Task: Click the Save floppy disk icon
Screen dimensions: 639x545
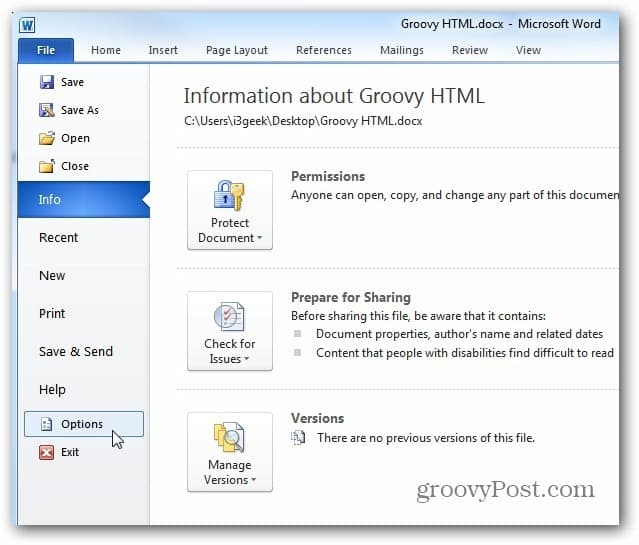Action: 47,82
